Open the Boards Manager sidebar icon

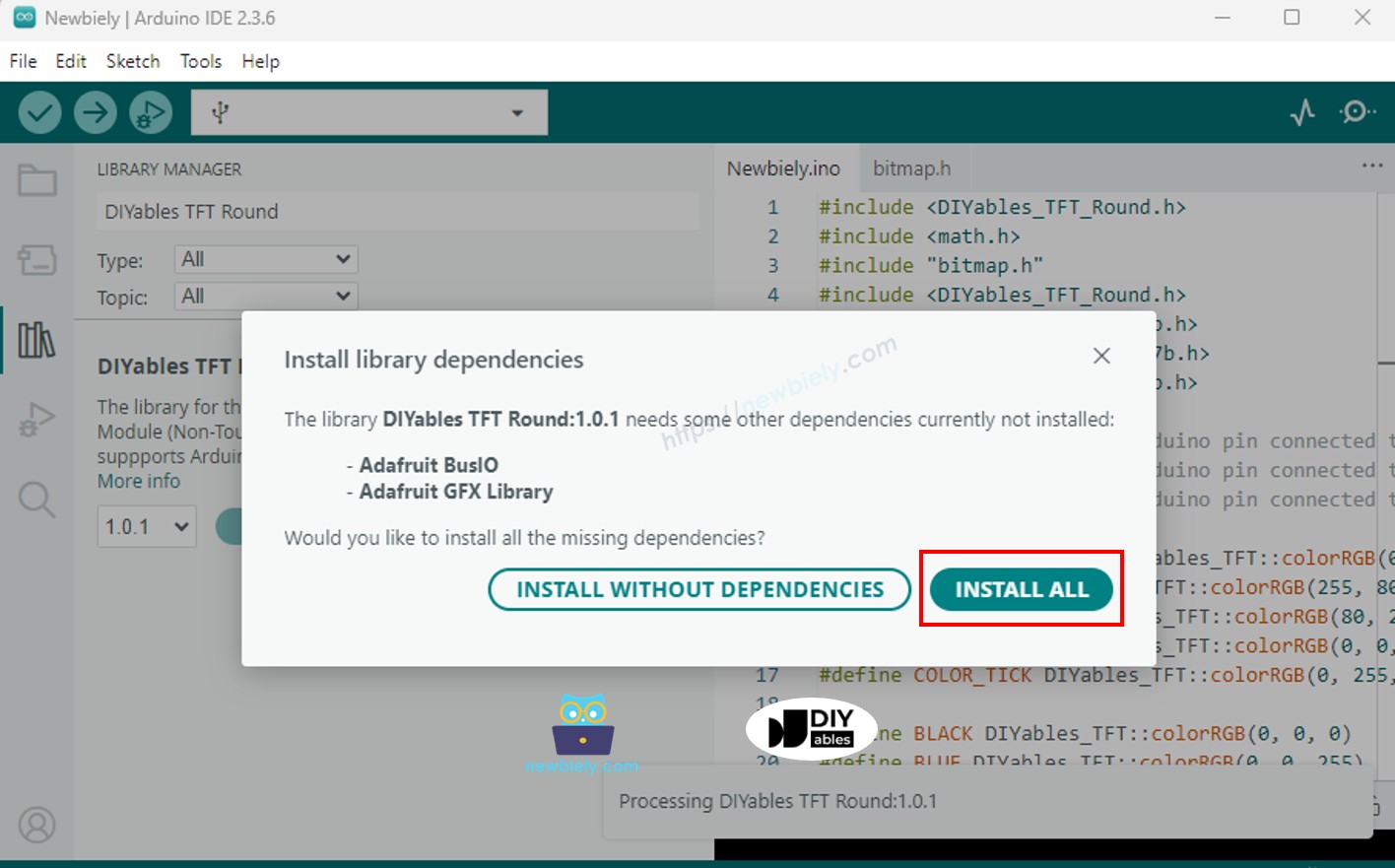35,259
